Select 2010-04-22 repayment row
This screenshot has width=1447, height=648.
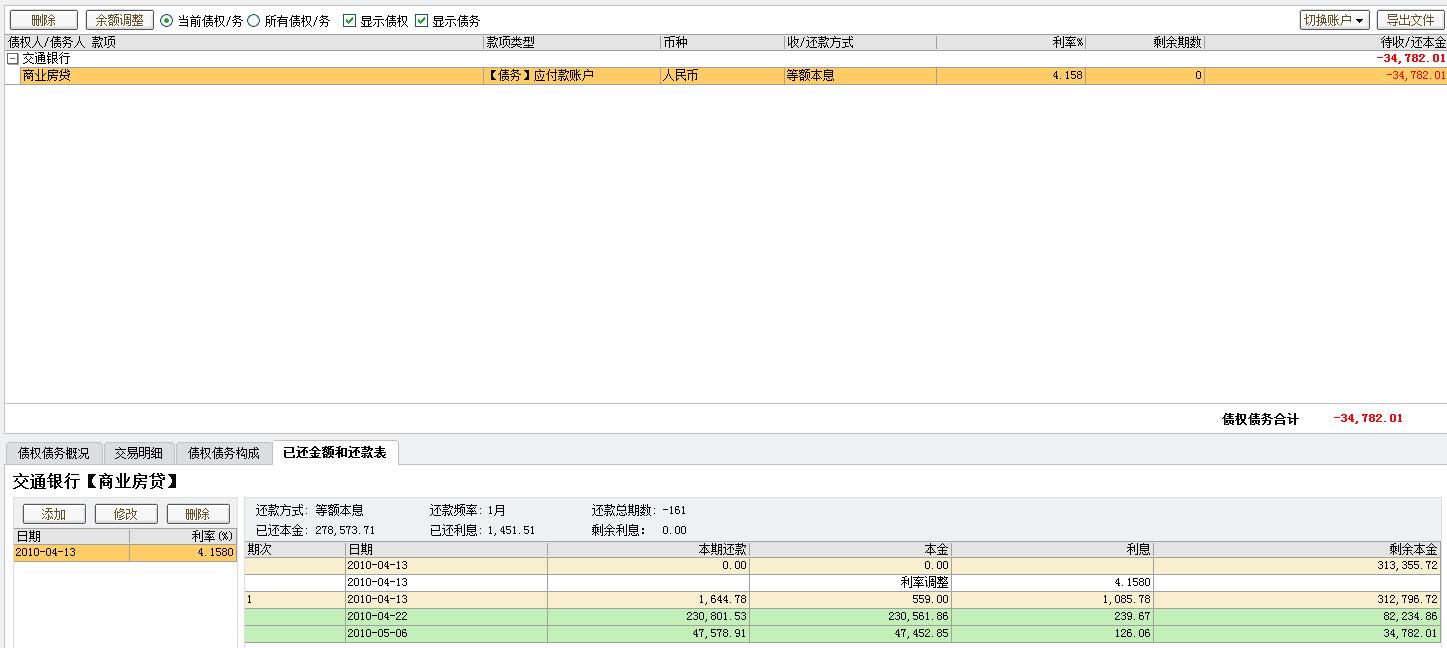click(843, 617)
